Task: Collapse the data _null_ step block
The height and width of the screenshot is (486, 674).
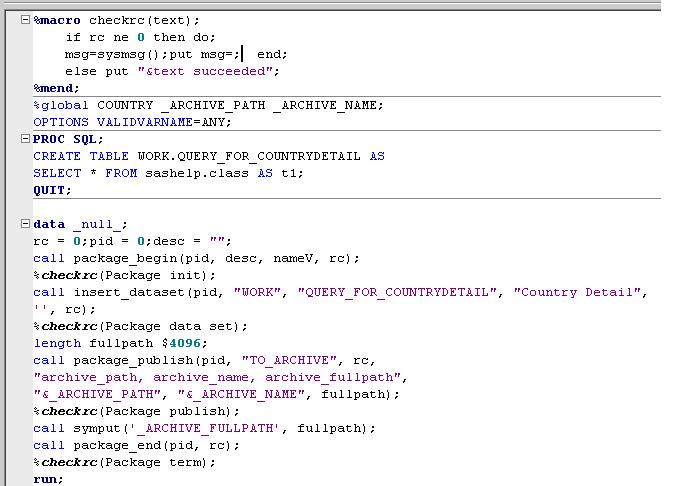Action: click(x=25, y=223)
